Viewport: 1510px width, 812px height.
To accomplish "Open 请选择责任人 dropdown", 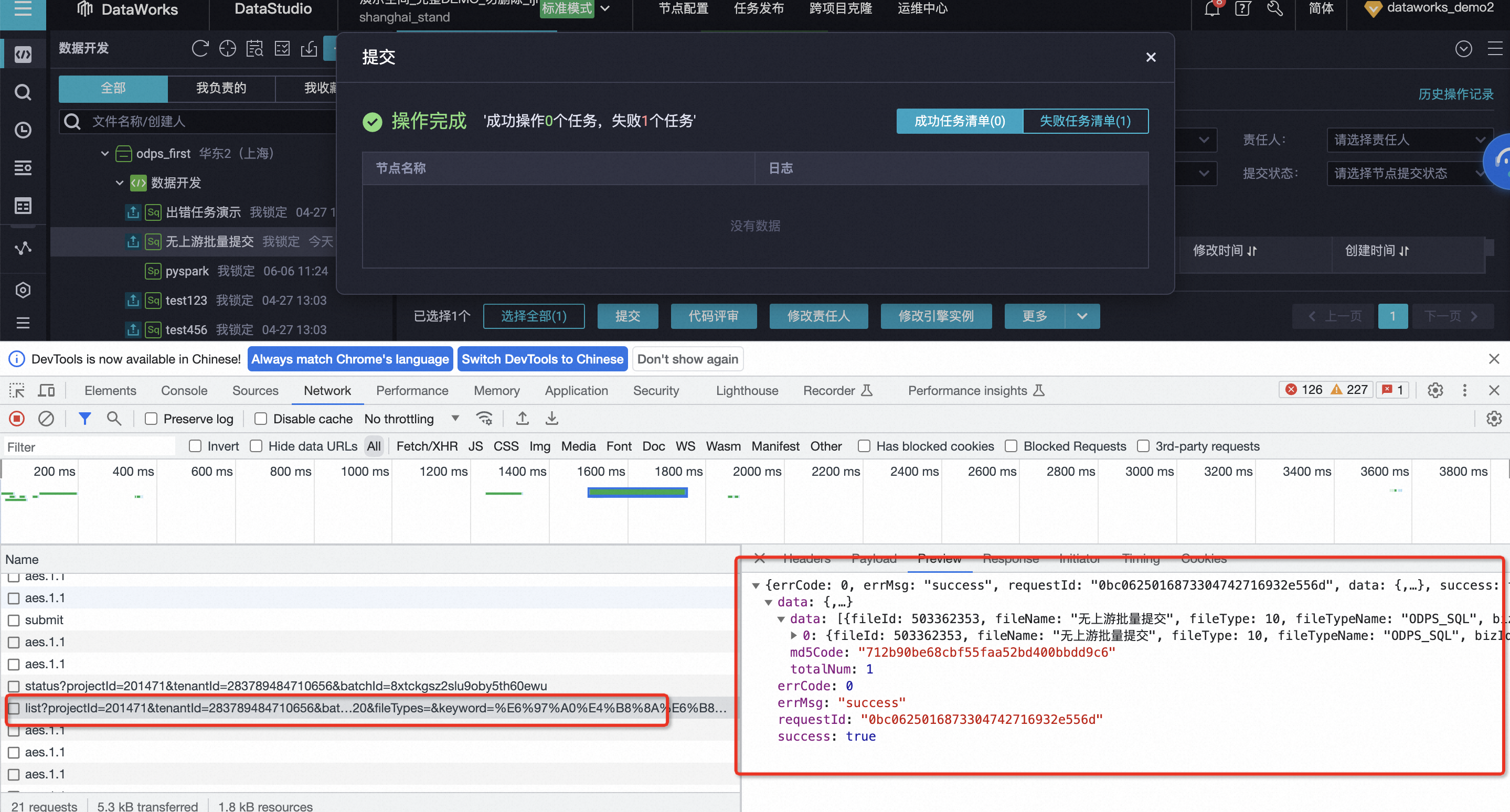I will point(1409,140).
